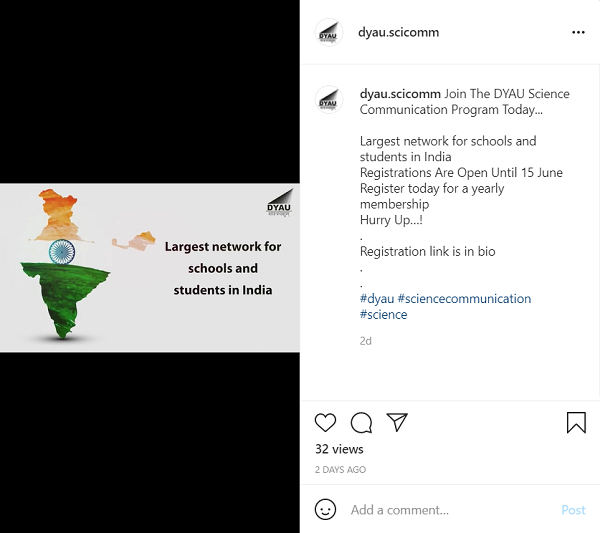Image resolution: width=600 pixels, height=533 pixels.
Task: Open the #sciencecommunication hashtag
Action: tap(465, 299)
